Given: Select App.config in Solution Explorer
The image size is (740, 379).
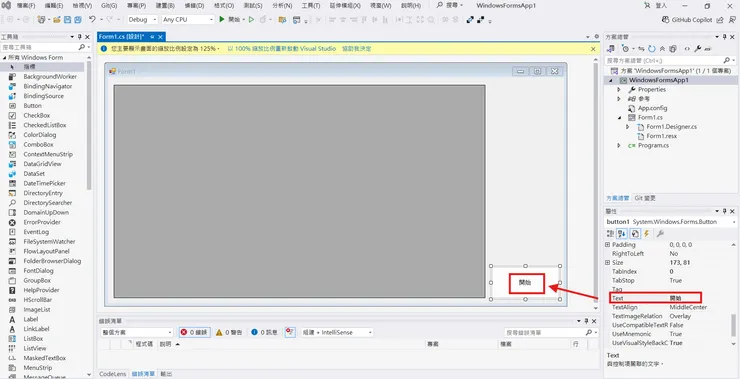Looking at the screenshot, I should click(652, 108).
